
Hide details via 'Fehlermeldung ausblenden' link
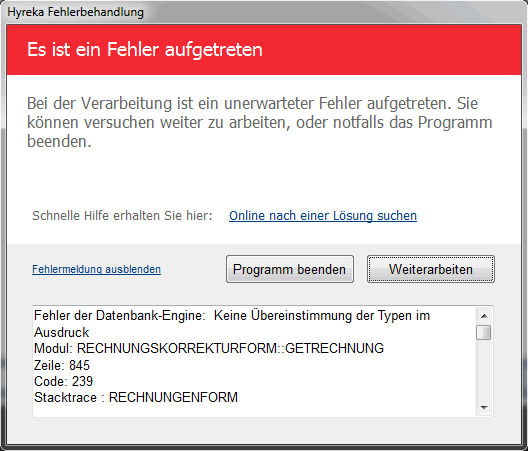pyautogui.click(x=96, y=269)
